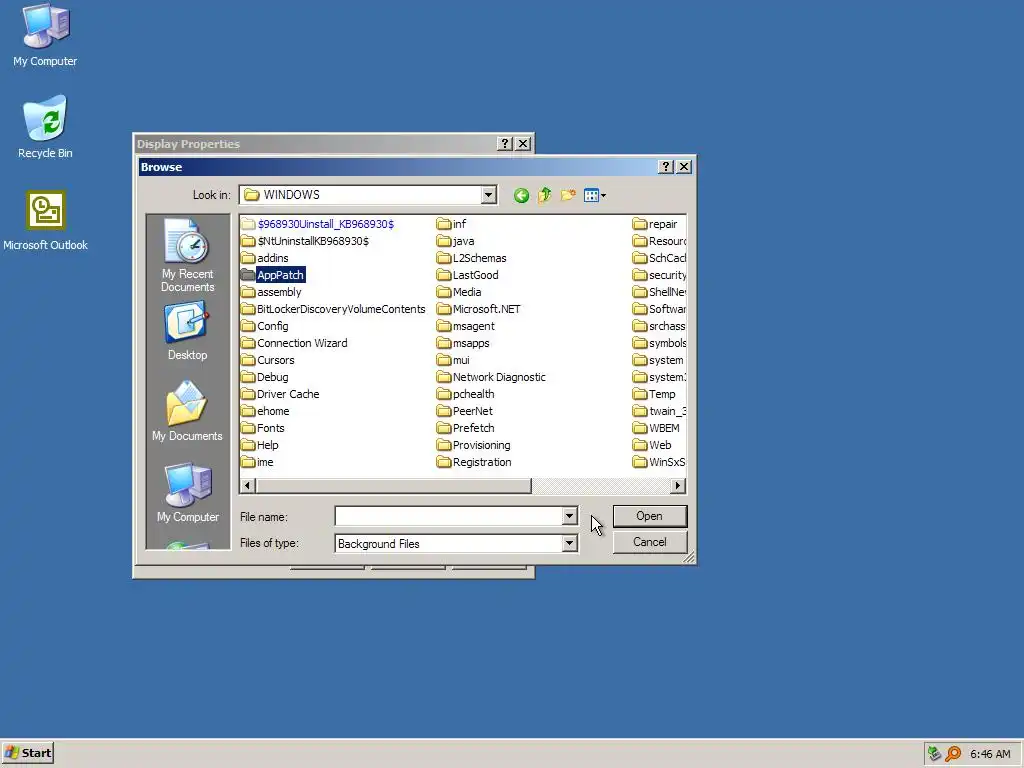Click the horizontal scrollbar left arrow
The image size is (1024, 768).
pyautogui.click(x=248, y=485)
